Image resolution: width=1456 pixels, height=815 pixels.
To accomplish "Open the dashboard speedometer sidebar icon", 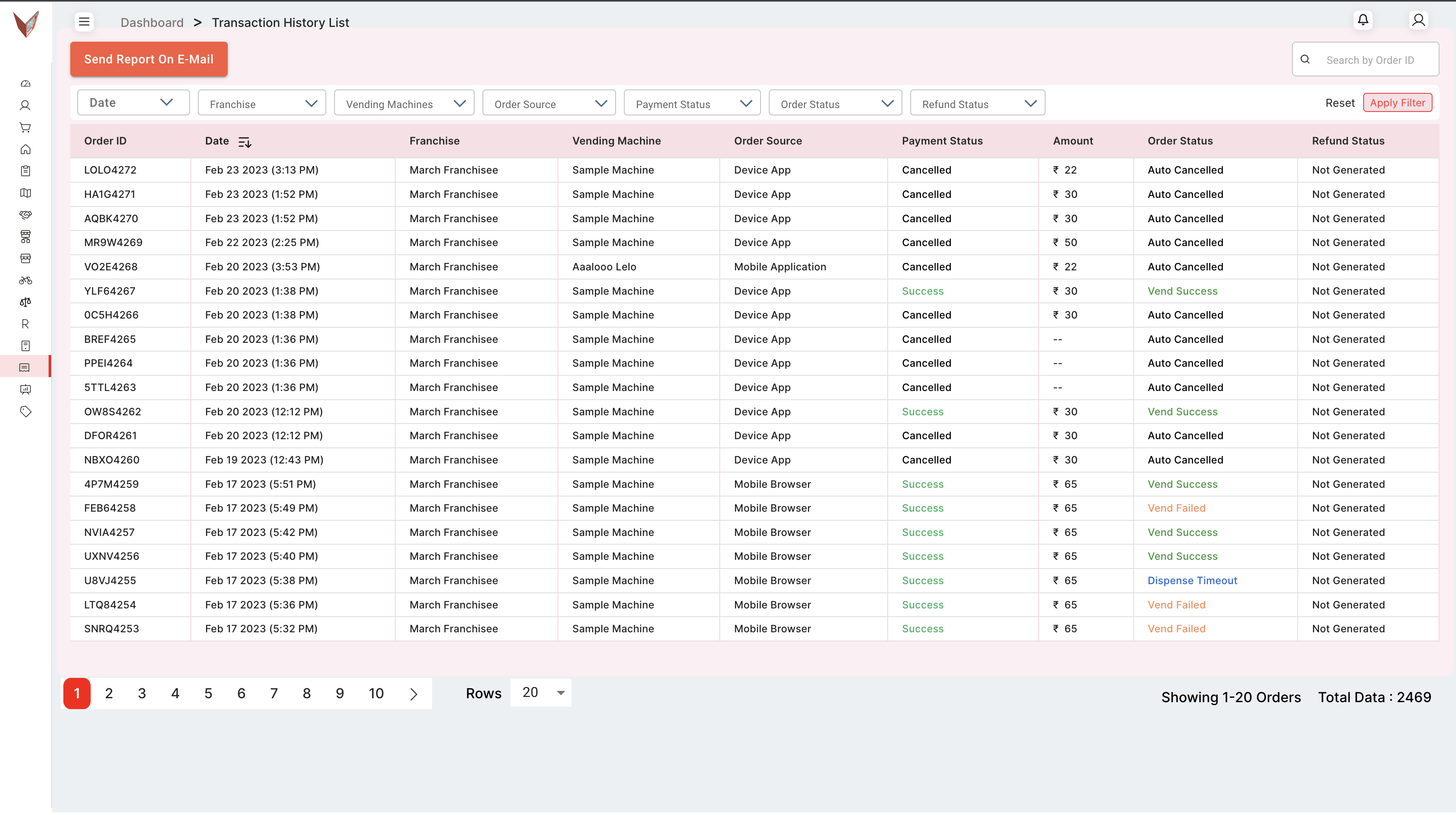I will coord(26,84).
